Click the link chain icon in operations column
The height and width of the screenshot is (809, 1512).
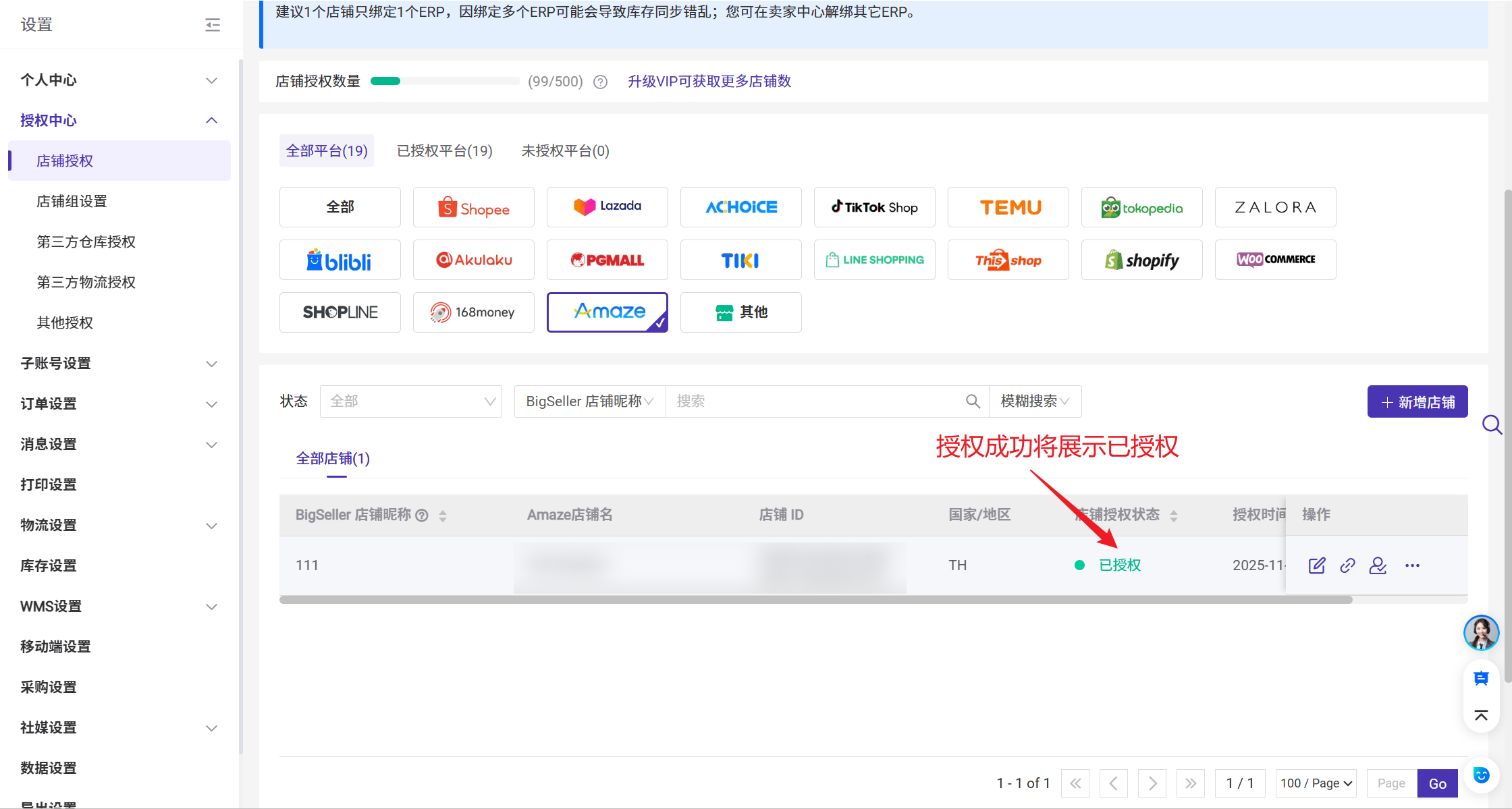1347,565
